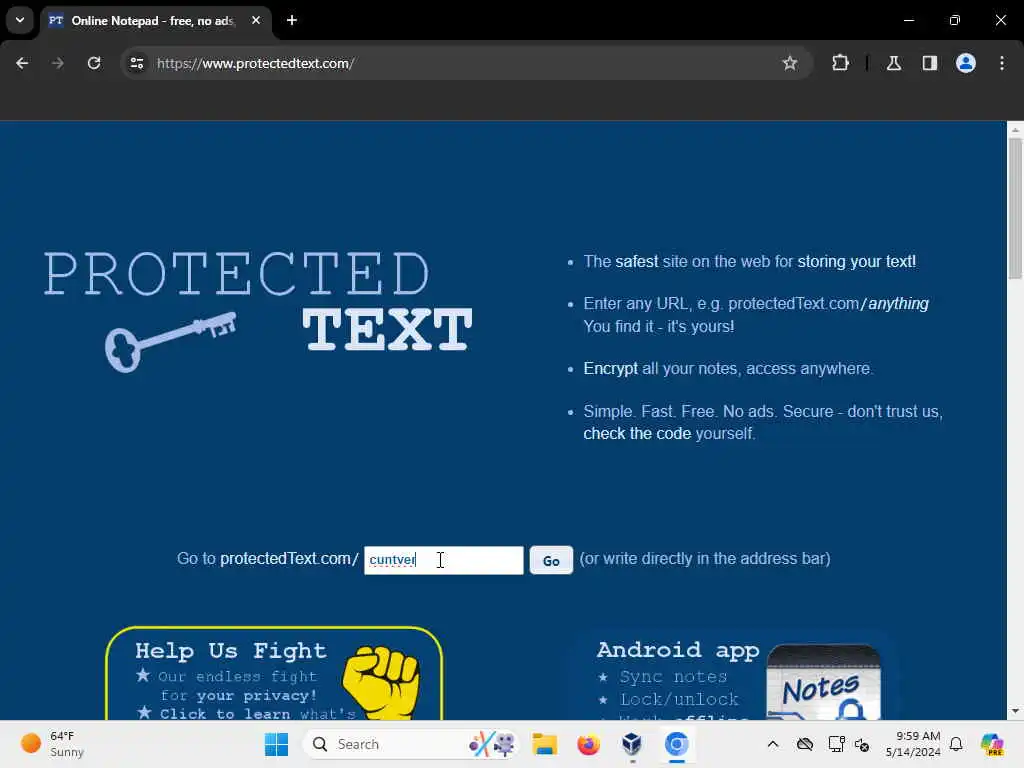Open the 'check the code' link
Screen dimensions: 1024x768
click(637, 434)
